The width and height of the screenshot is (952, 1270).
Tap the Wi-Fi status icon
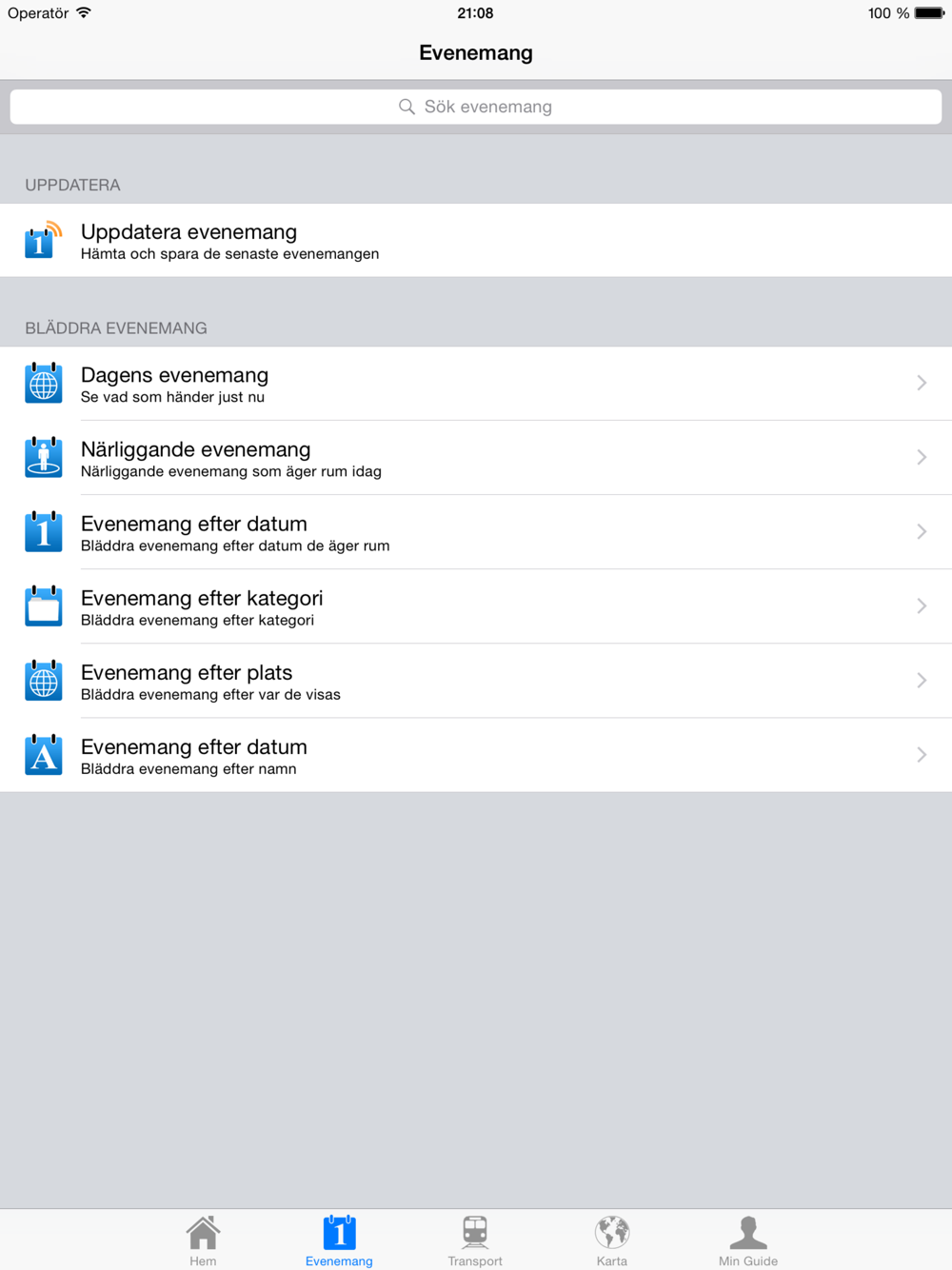click(84, 12)
